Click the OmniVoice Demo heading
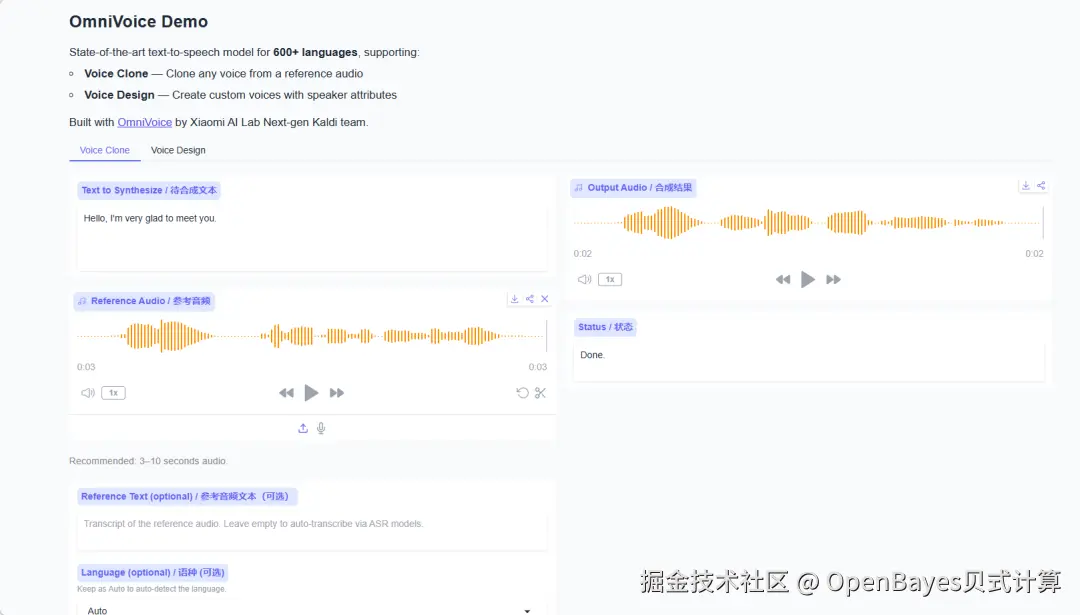The height and width of the screenshot is (615, 1080). (x=138, y=21)
